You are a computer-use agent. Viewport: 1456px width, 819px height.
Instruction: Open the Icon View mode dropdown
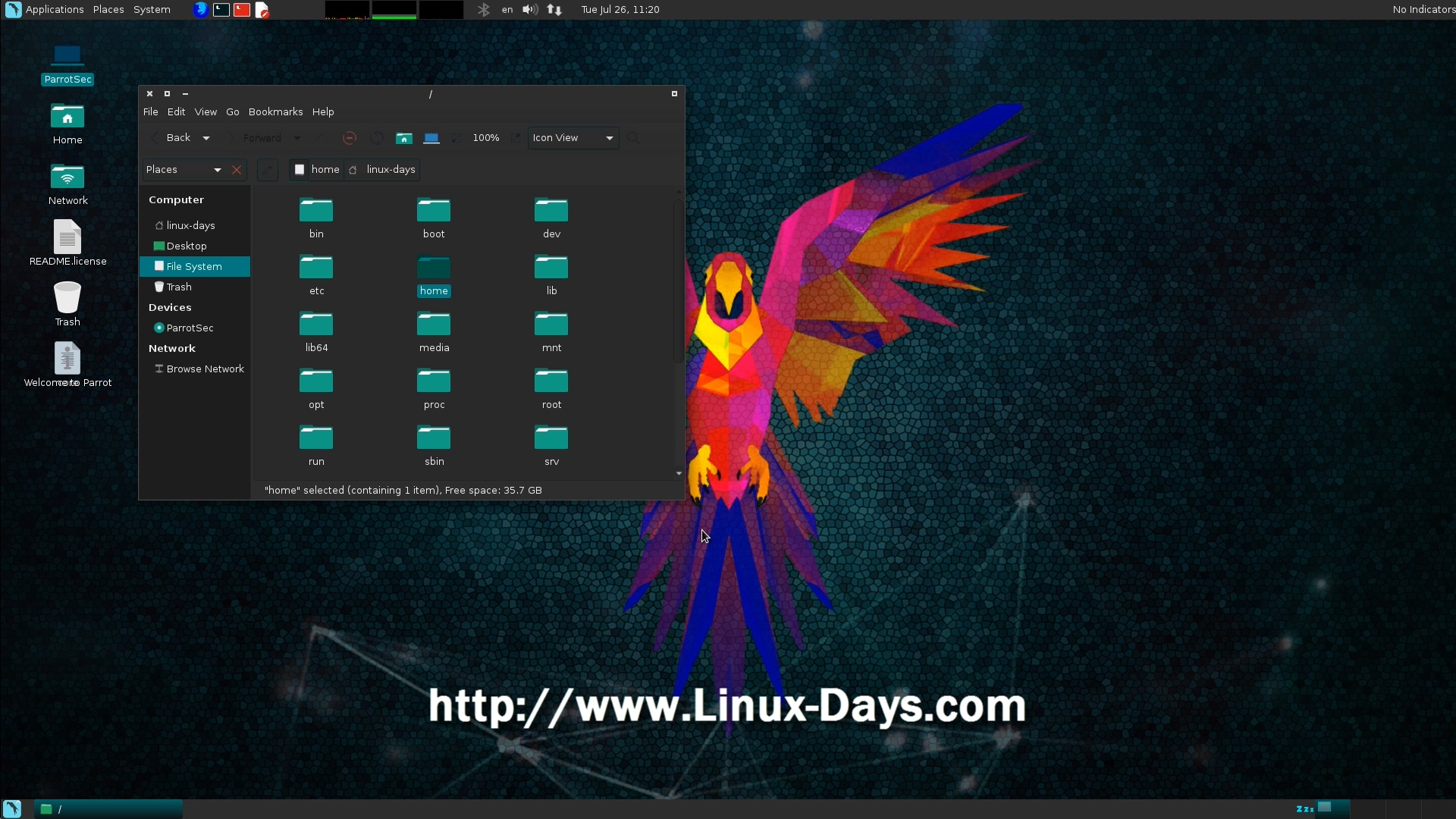(x=573, y=138)
